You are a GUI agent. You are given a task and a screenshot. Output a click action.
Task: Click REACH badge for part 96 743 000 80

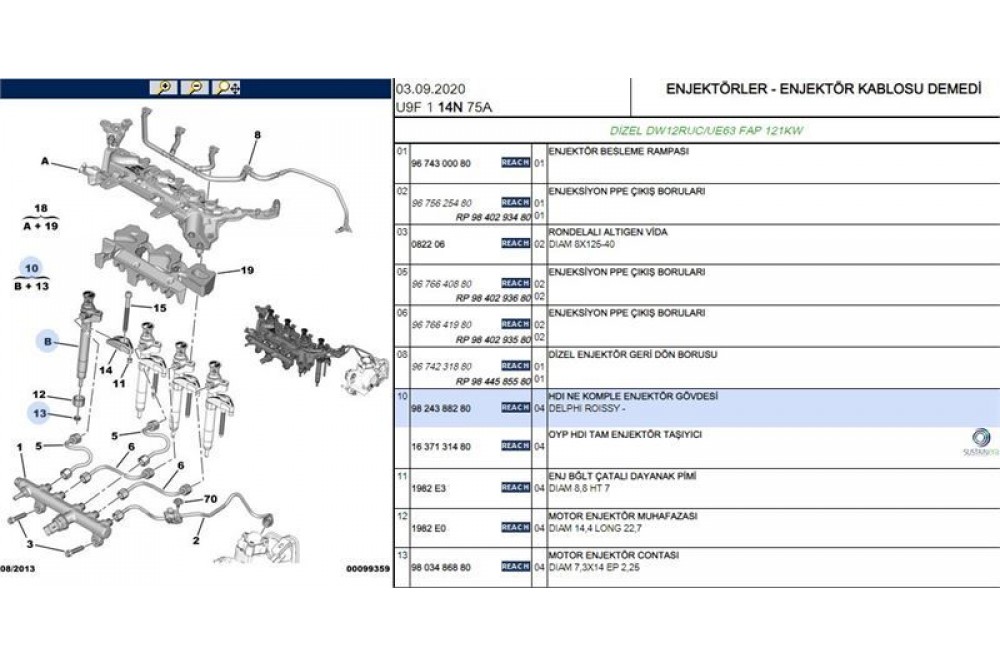(515, 163)
